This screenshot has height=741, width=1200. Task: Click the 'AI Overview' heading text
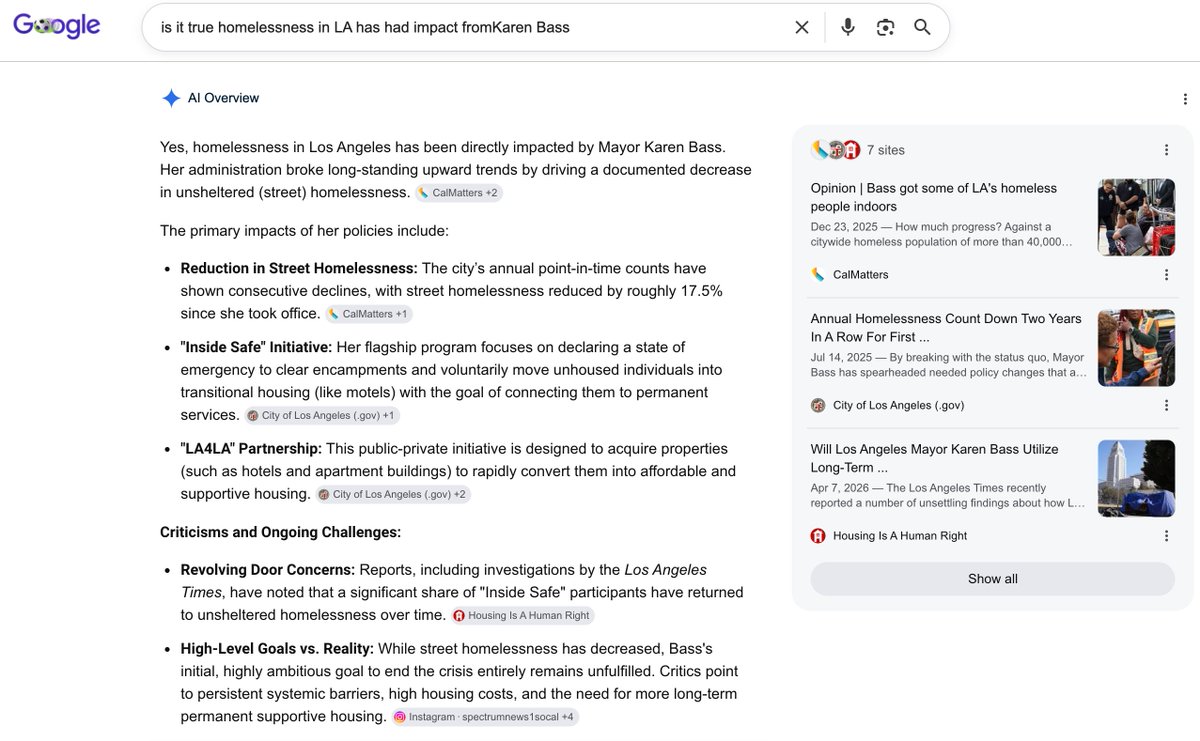(x=223, y=98)
